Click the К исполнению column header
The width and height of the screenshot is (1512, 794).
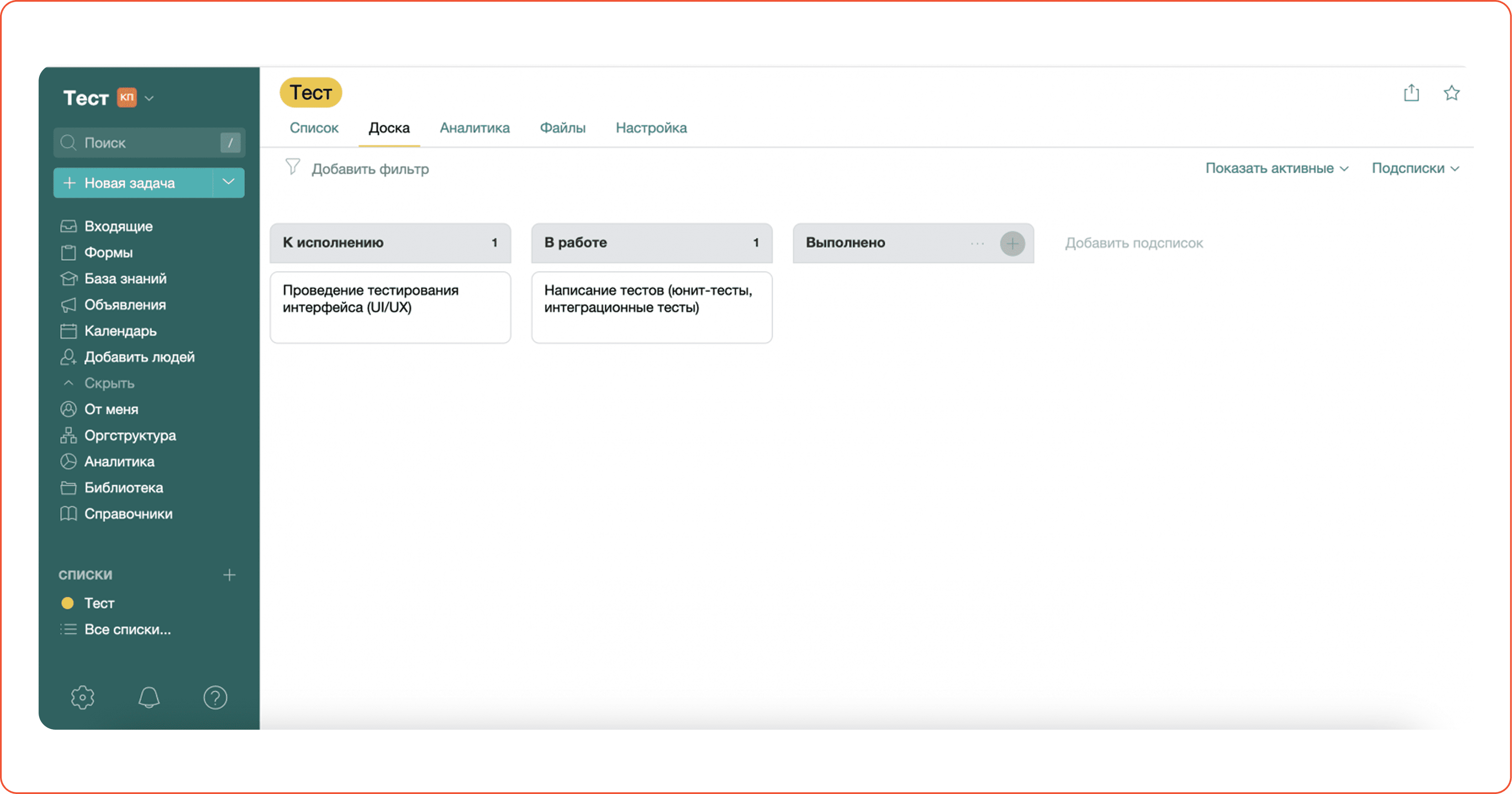[391, 243]
